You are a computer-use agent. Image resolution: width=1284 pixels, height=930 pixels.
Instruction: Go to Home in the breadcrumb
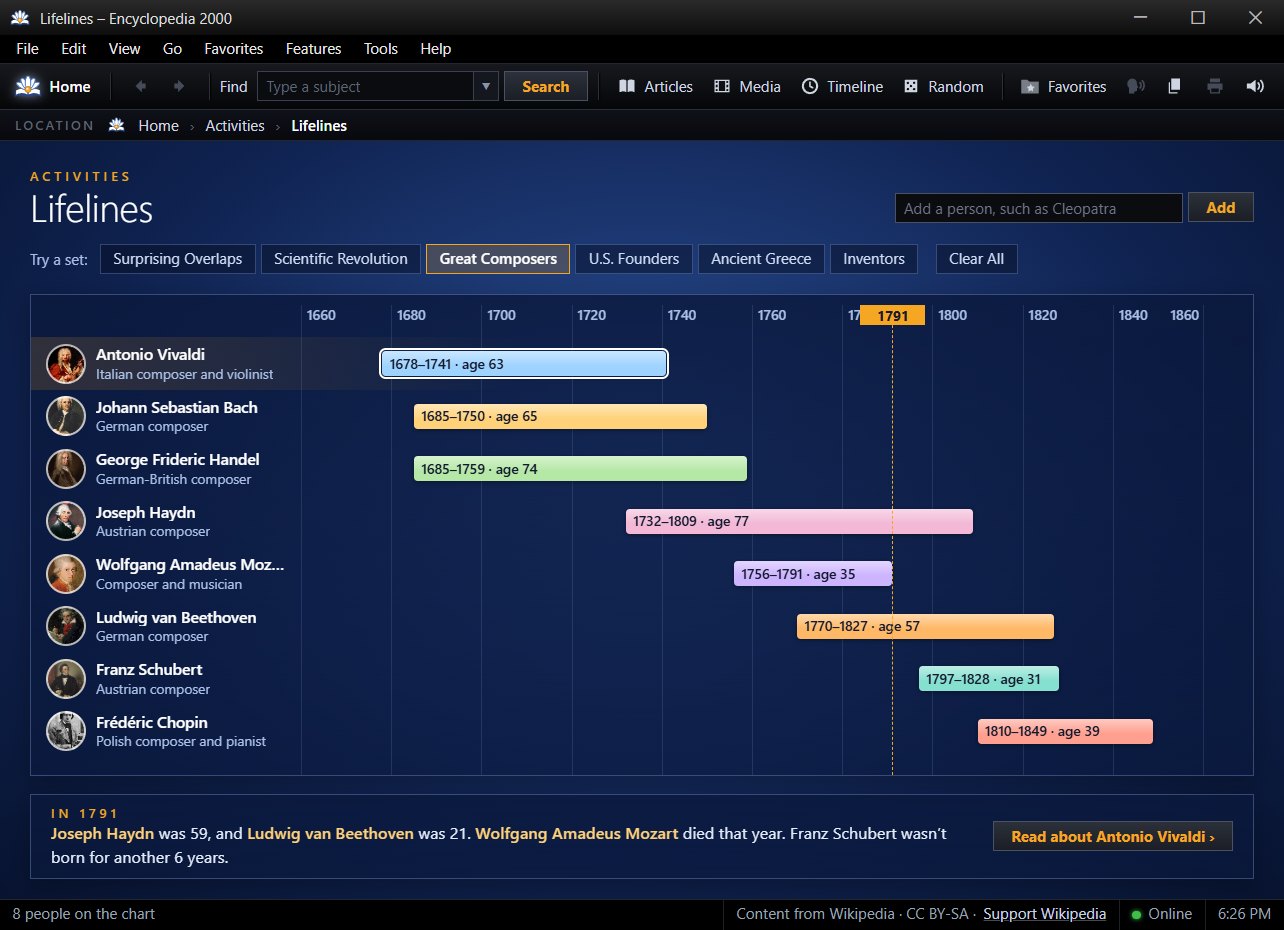(x=158, y=126)
